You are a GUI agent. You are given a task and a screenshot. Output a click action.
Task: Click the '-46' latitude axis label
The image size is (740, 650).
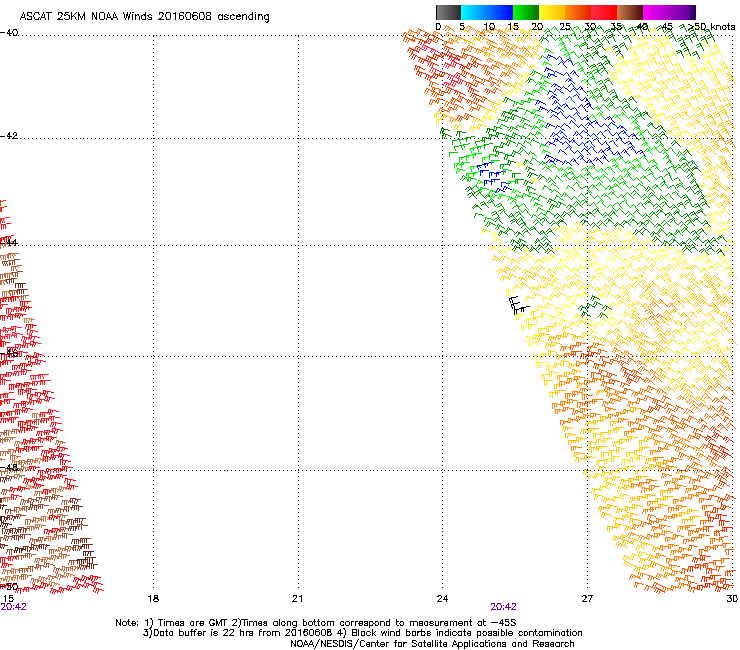[9, 353]
